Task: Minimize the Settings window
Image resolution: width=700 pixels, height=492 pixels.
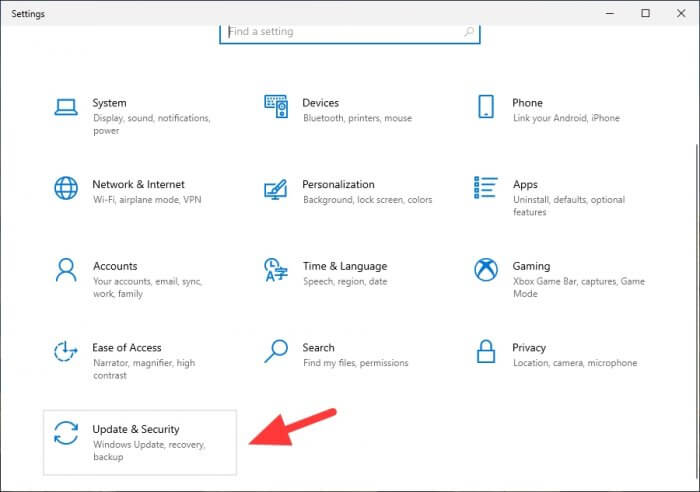Action: click(610, 13)
